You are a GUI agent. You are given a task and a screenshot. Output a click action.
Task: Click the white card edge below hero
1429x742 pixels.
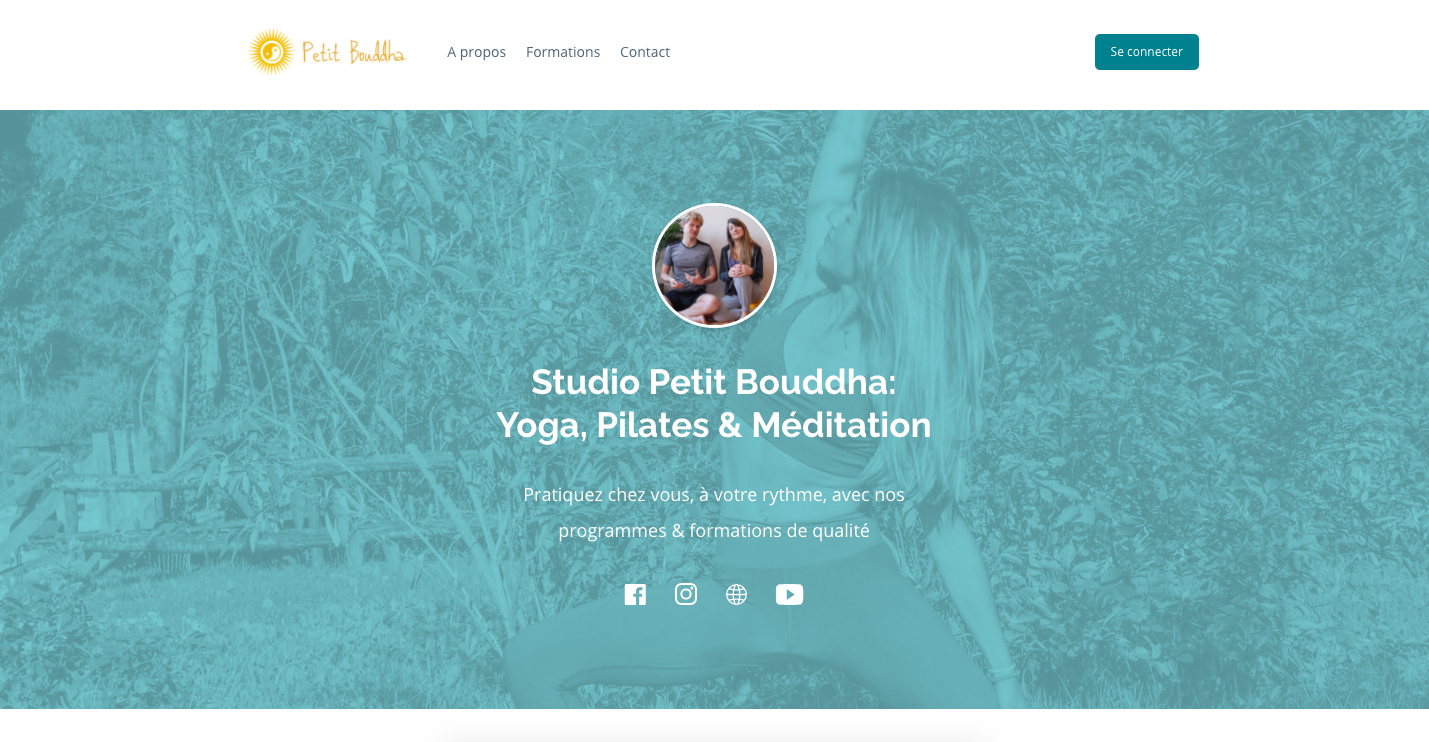tap(714, 734)
